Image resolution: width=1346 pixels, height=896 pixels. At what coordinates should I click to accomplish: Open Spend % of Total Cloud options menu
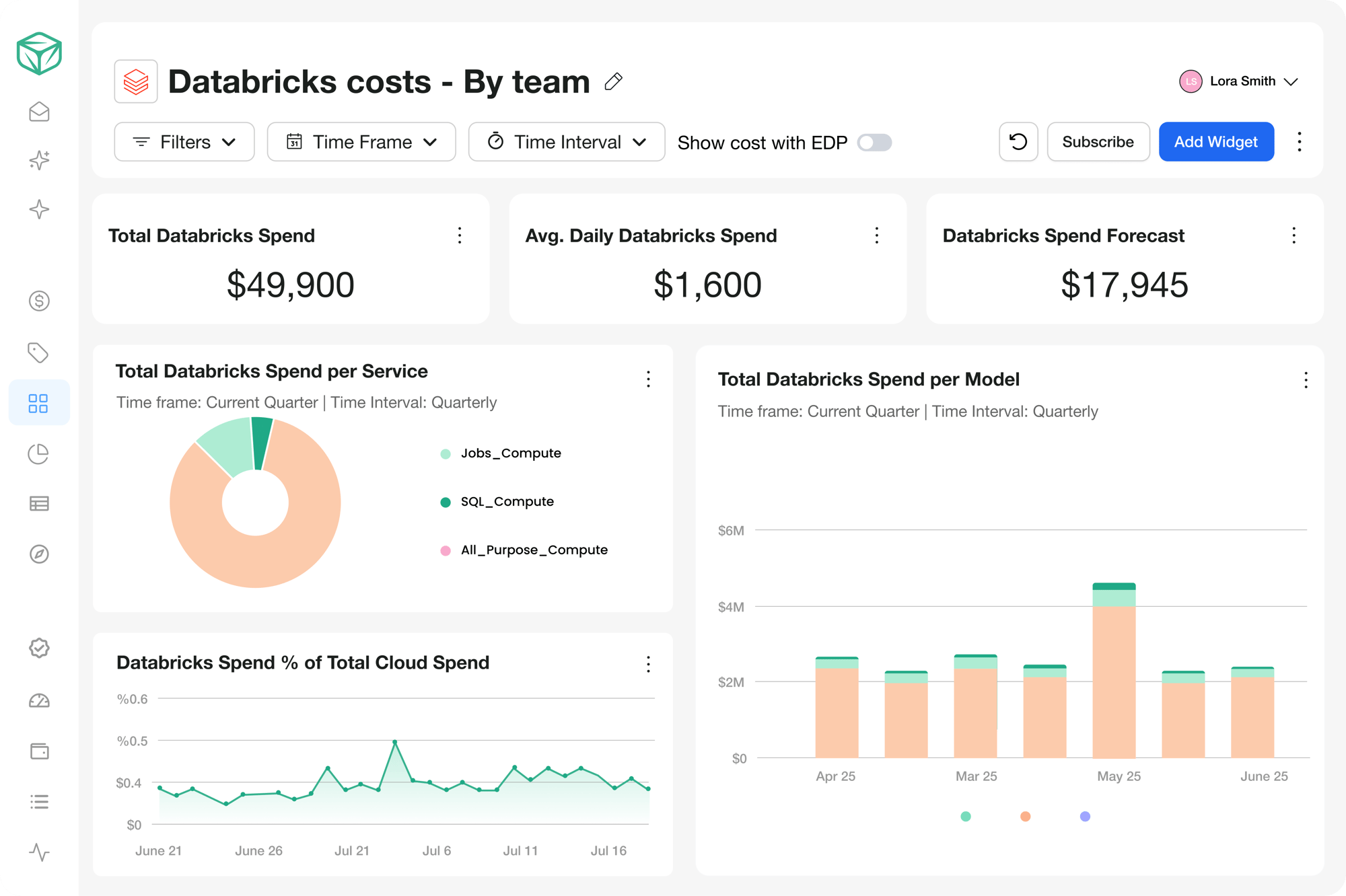tap(648, 665)
